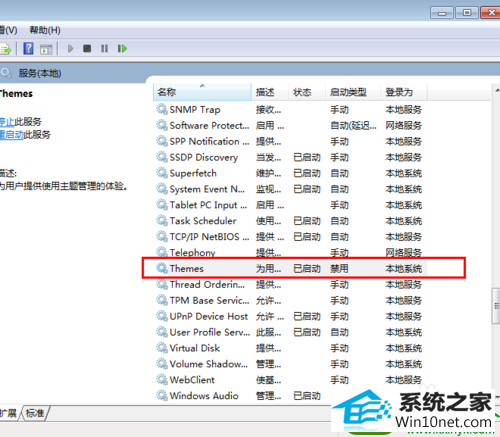500x437 pixels.
Task: Select the Volume Shadow Copy gear icon
Action: 162,364
